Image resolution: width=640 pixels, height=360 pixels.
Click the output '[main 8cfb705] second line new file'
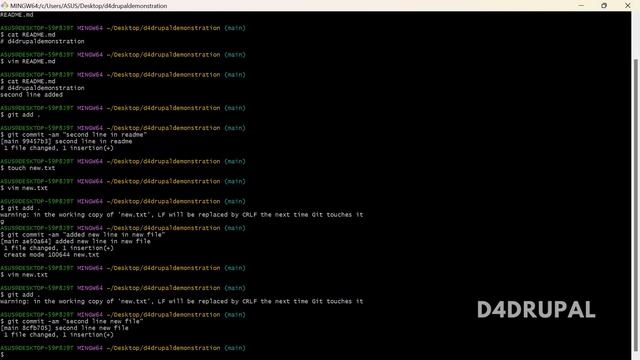64,328
